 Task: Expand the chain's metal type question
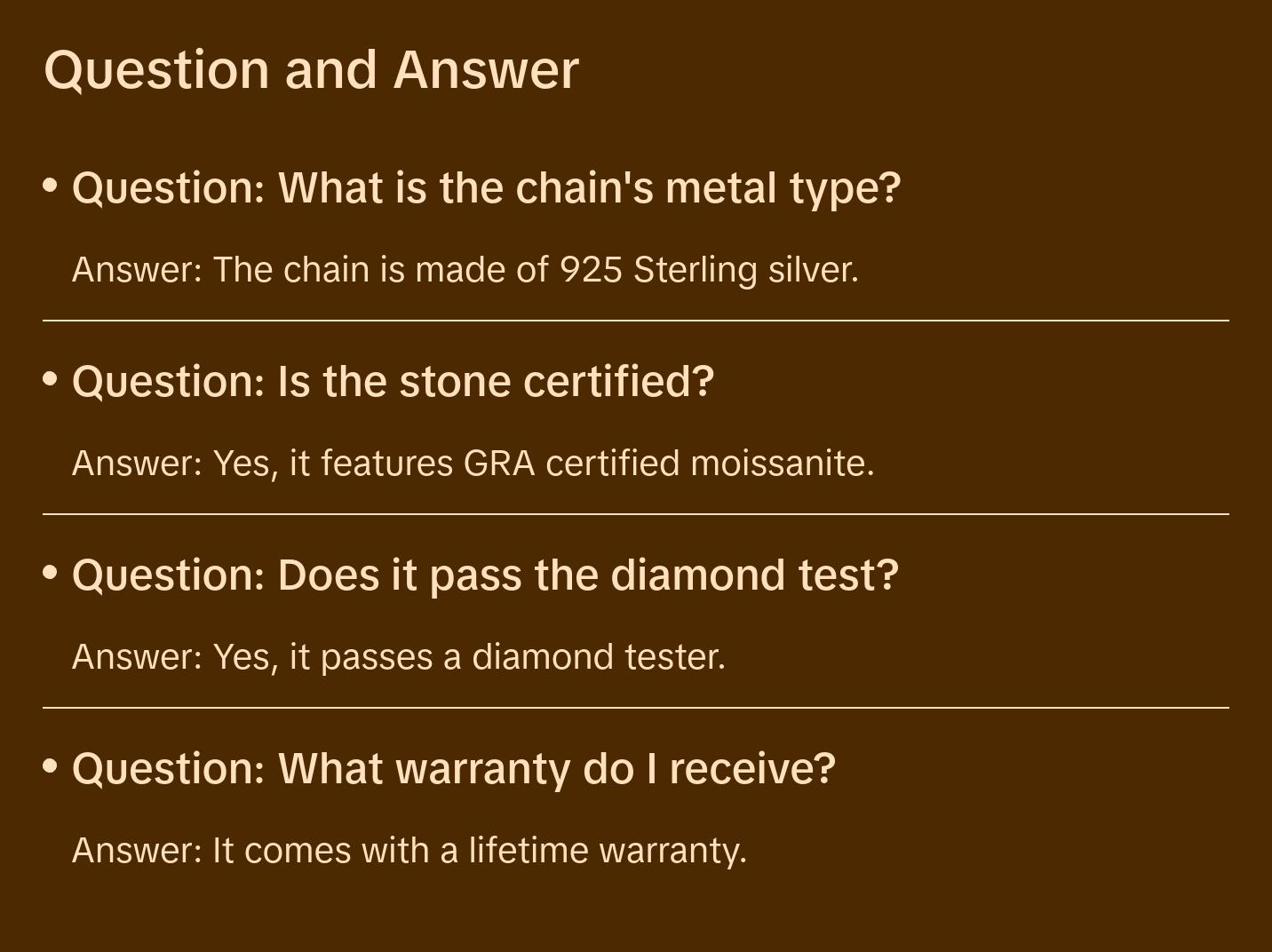tap(486, 187)
